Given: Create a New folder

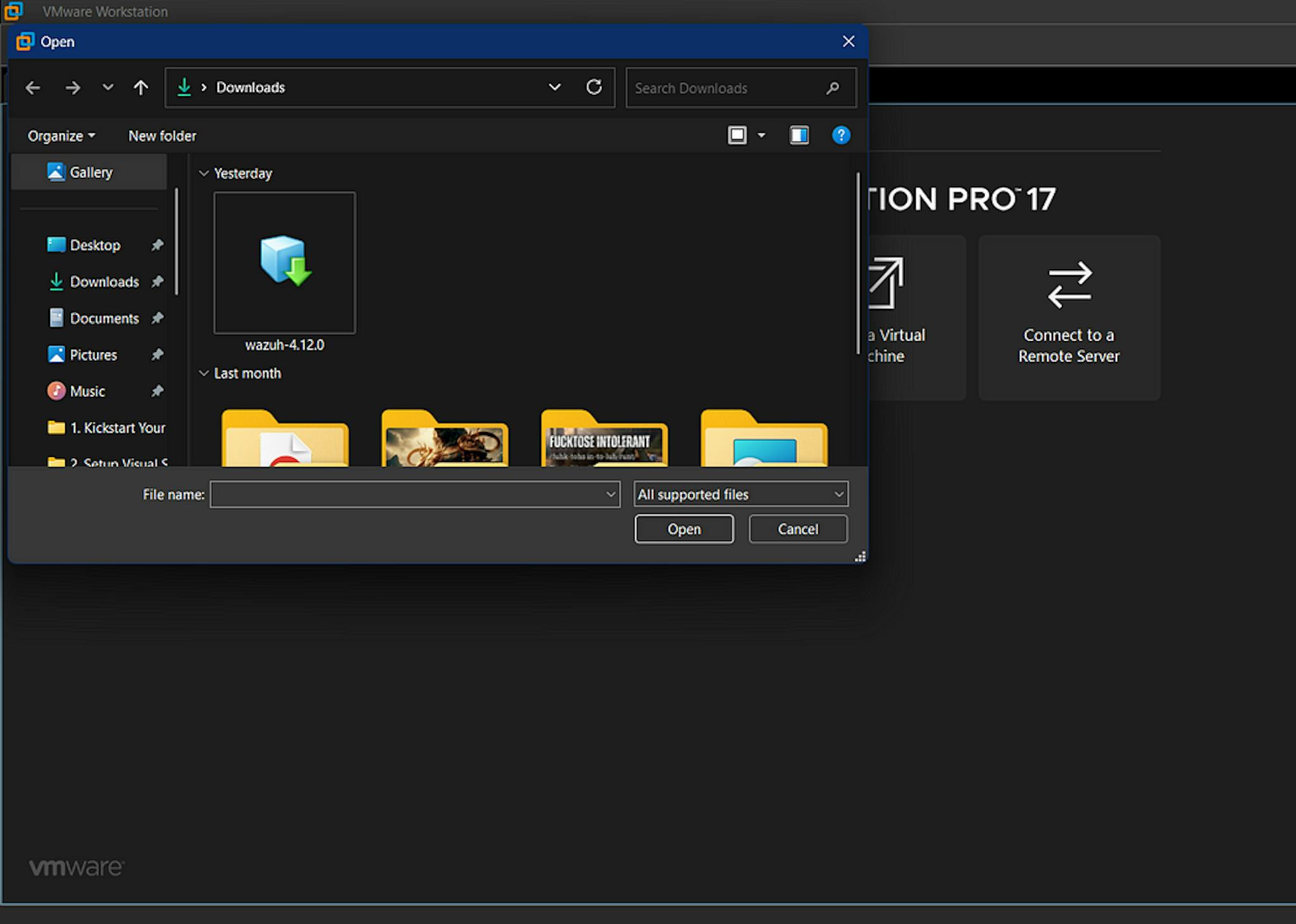Looking at the screenshot, I should (162, 136).
